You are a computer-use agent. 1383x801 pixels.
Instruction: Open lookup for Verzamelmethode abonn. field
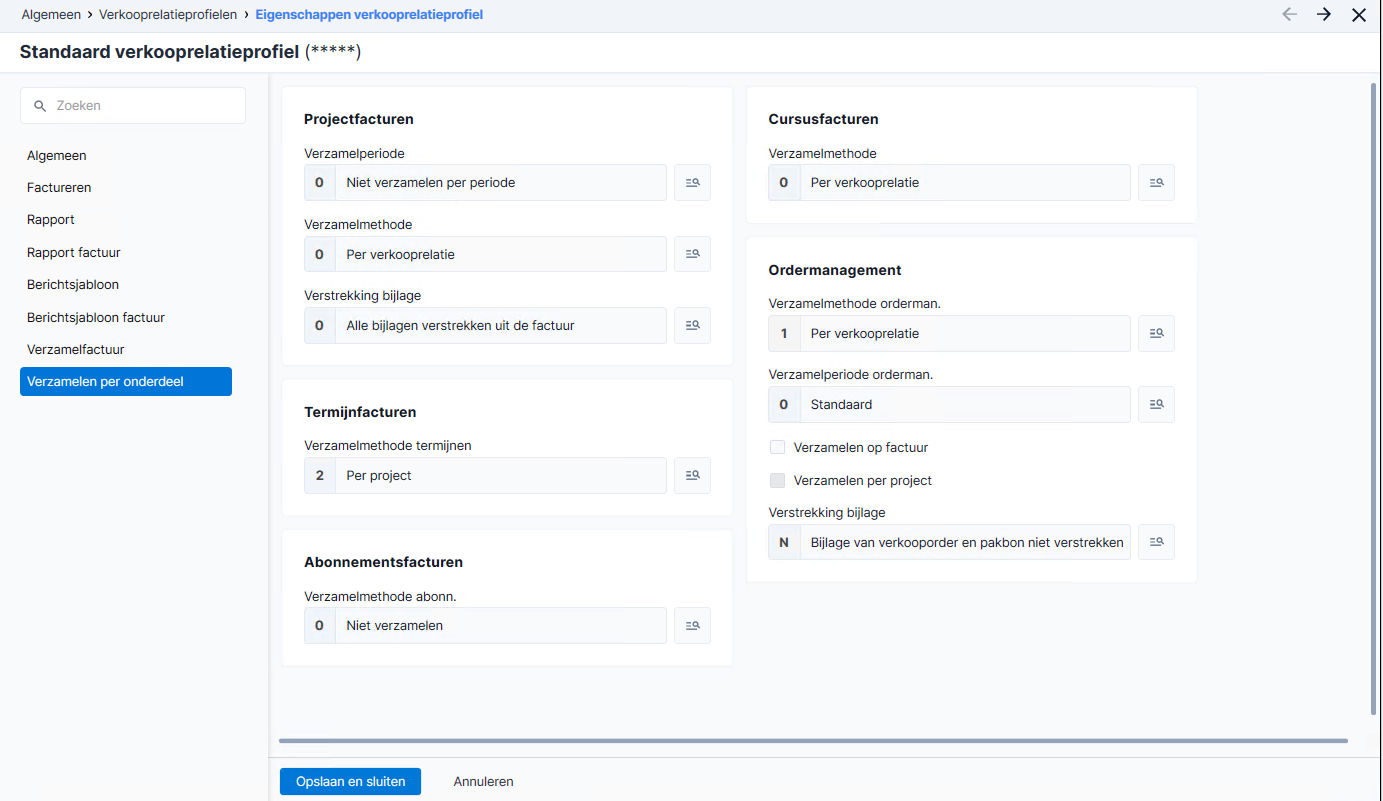click(692, 626)
